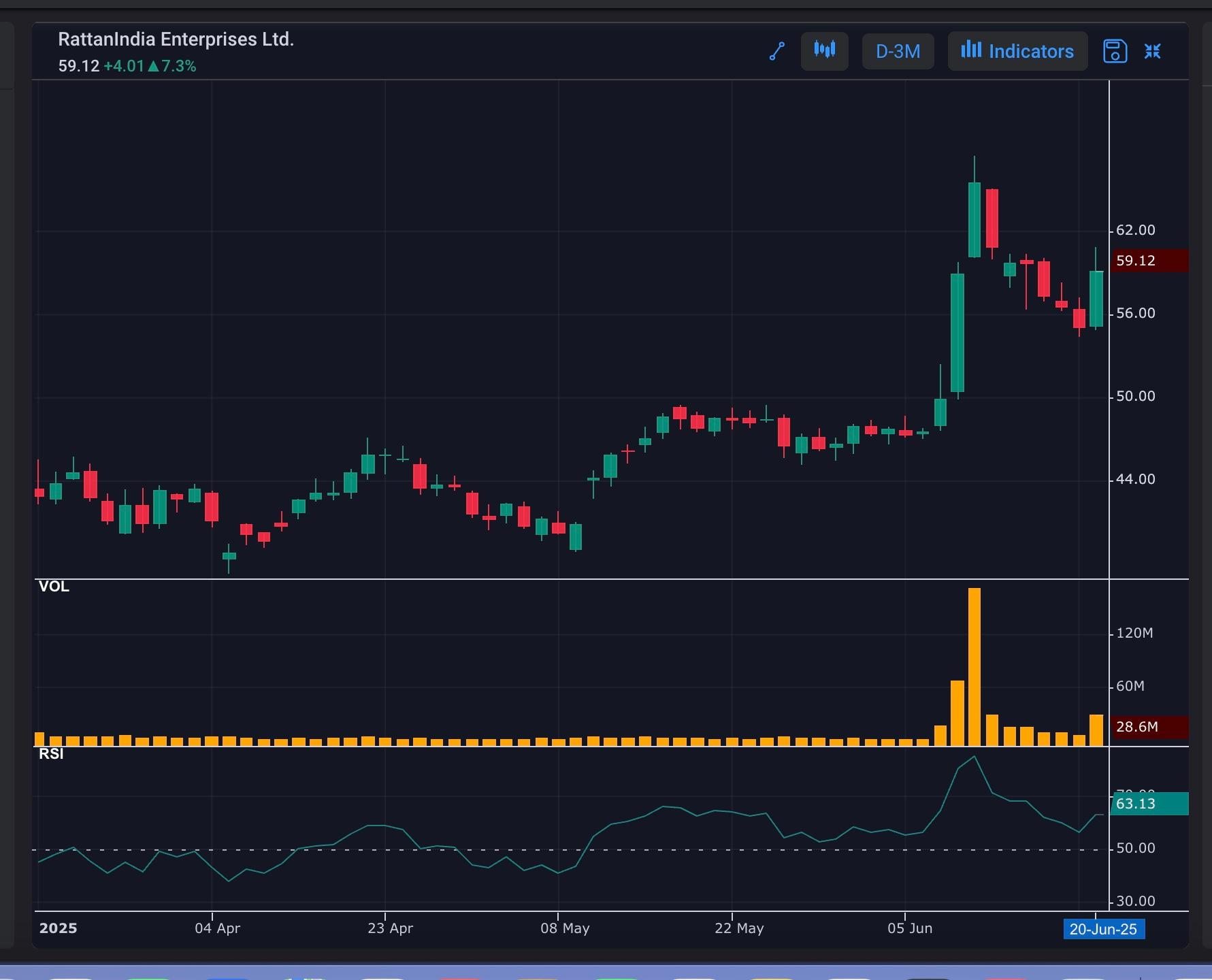
Task: Click the 63.13 RSI value label
Action: click(1149, 804)
